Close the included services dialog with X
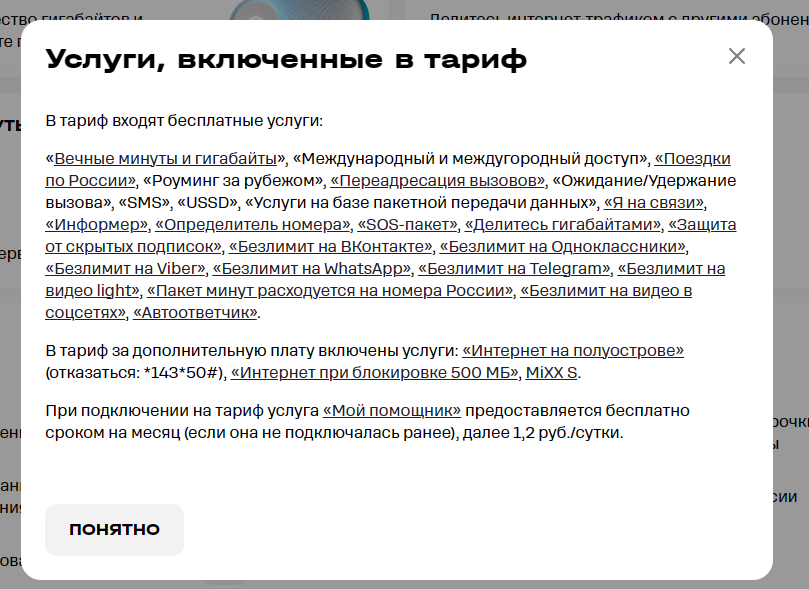 pos(736,56)
